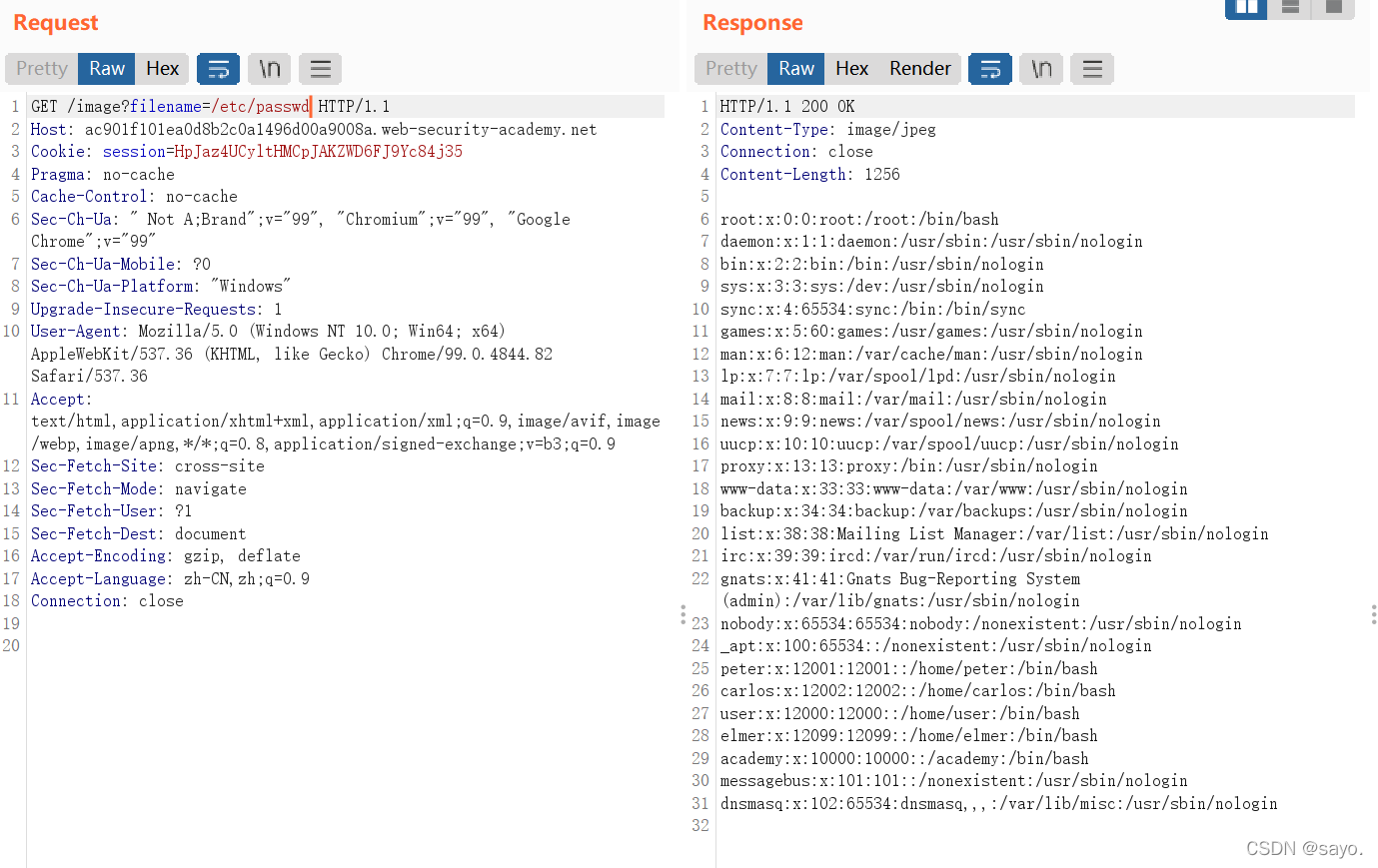
Task: Switch Response view to Pretty tab
Action: click(731, 68)
